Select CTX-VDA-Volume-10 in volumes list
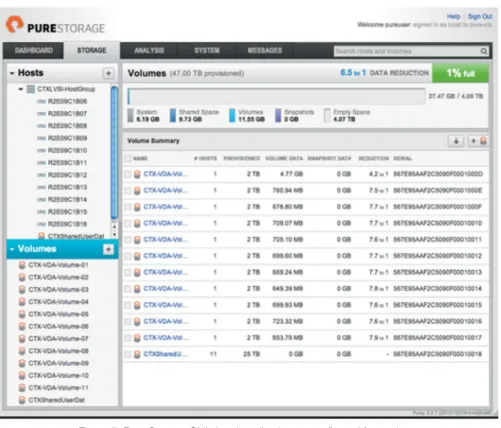Viewport: 501px width, 428px height. [x=58, y=375]
